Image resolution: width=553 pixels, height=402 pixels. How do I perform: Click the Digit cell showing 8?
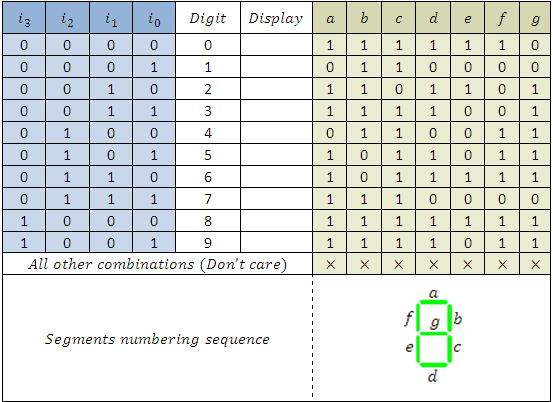208,221
